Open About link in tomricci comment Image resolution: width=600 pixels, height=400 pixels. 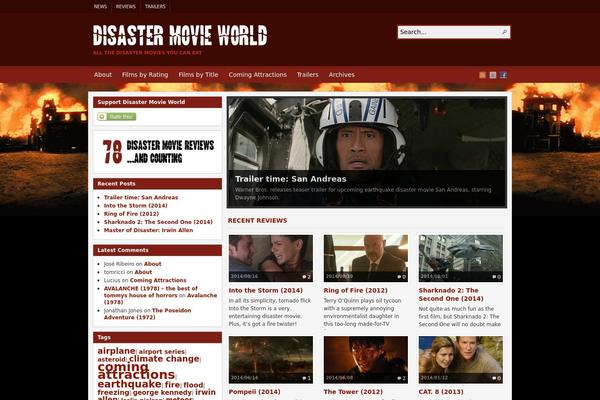(143, 272)
